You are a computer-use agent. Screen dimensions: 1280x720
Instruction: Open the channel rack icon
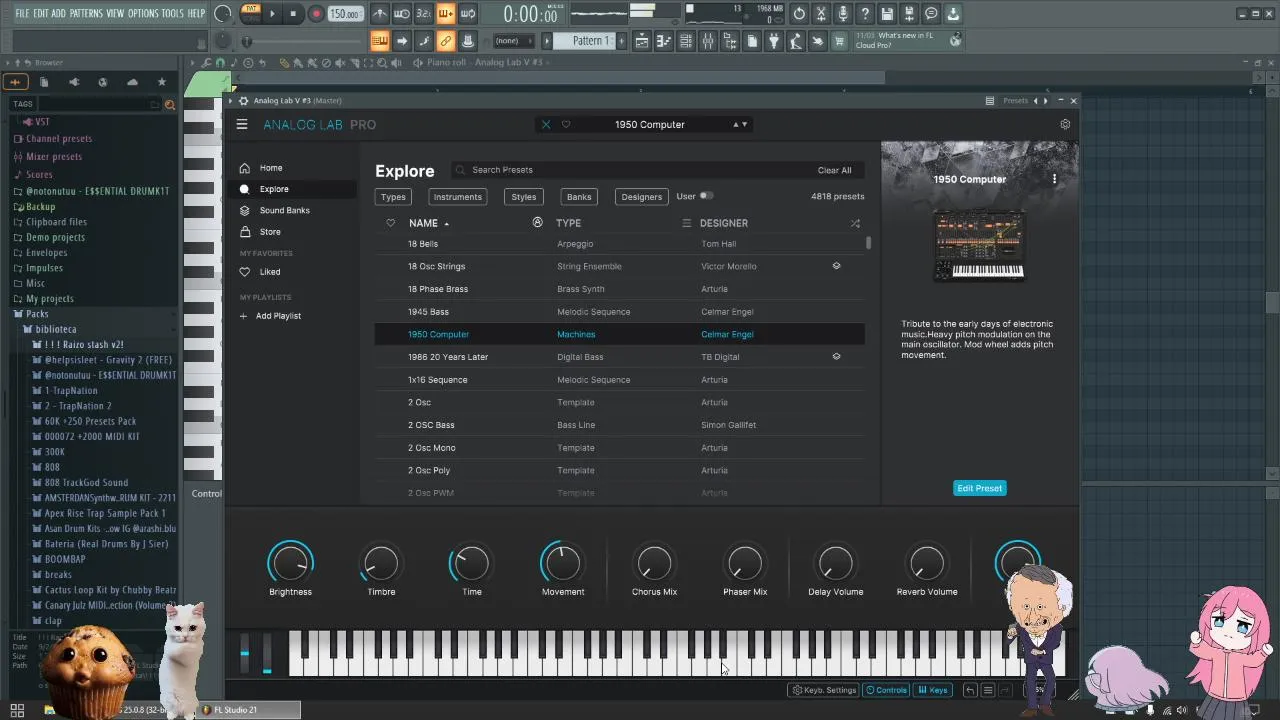click(685, 41)
